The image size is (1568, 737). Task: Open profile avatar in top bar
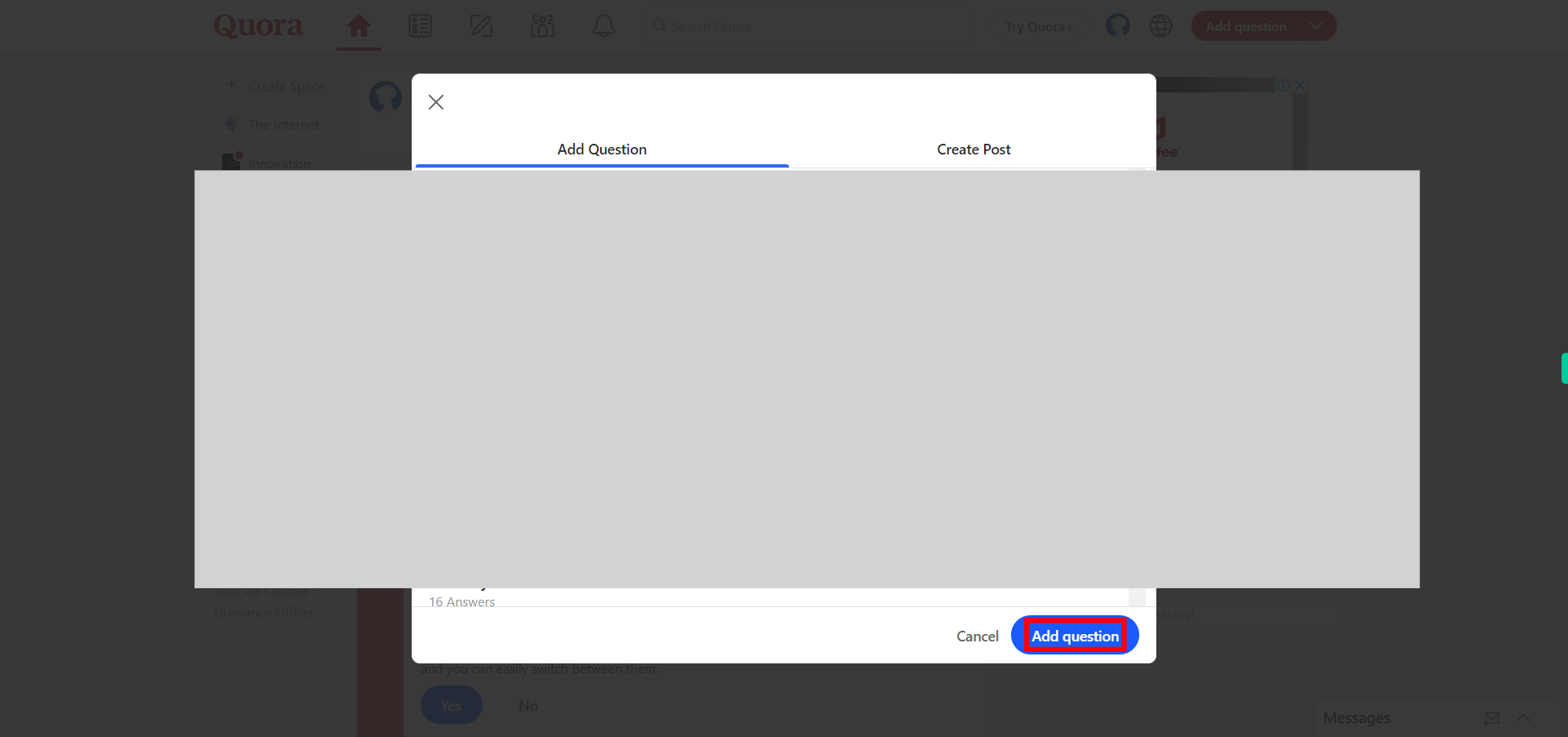[x=1118, y=26]
